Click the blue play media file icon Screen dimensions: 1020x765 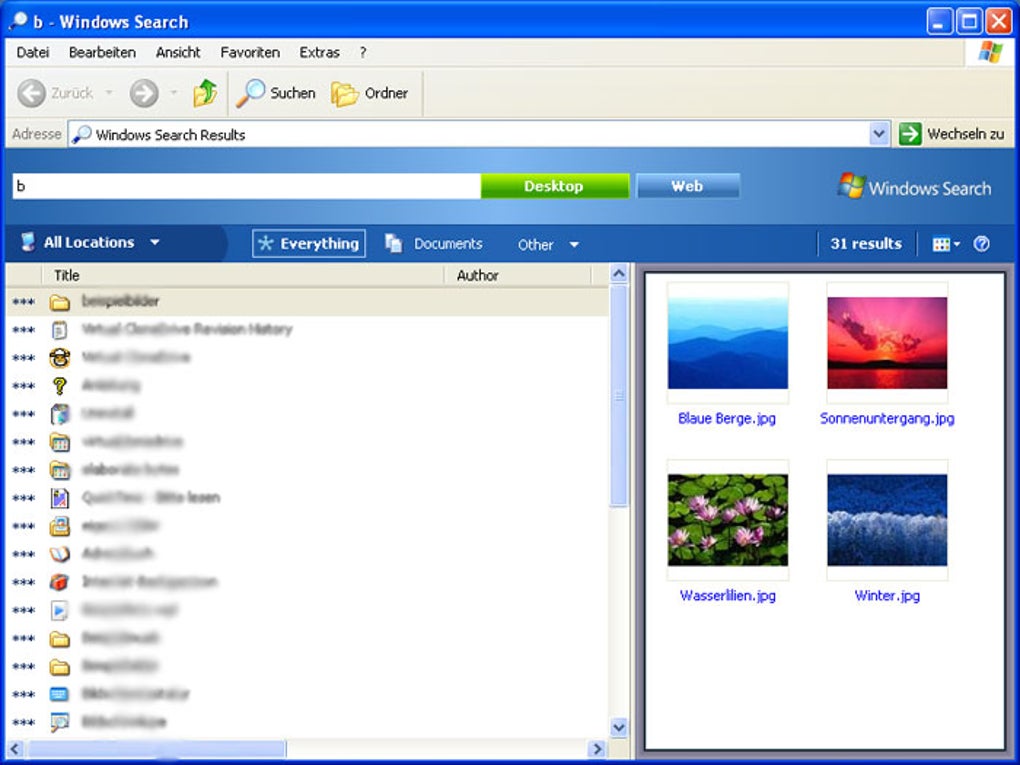[x=59, y=610]
